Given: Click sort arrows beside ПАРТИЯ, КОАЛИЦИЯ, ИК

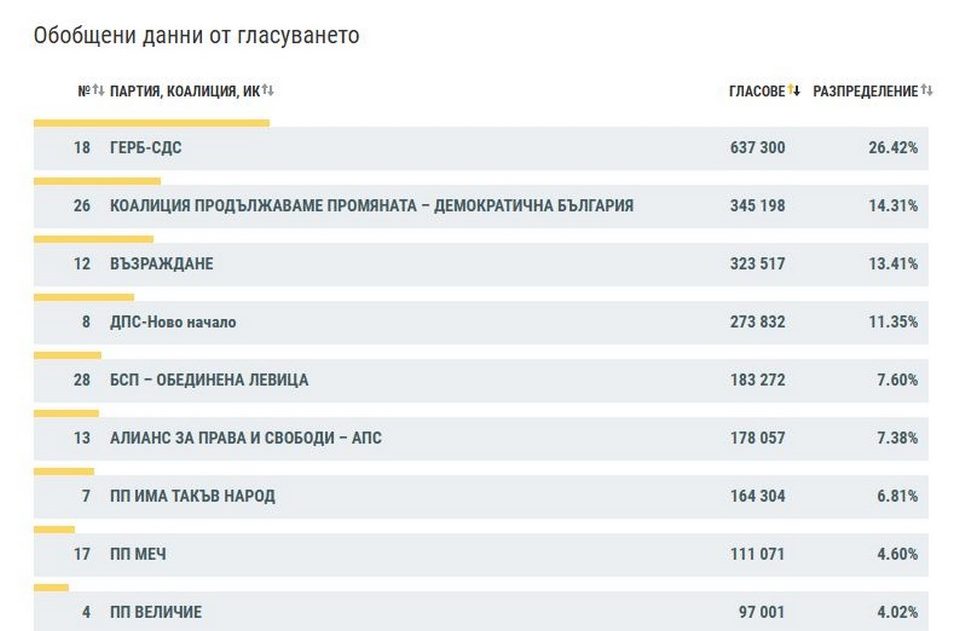Looking at the screenshot, I should point(268,91).
